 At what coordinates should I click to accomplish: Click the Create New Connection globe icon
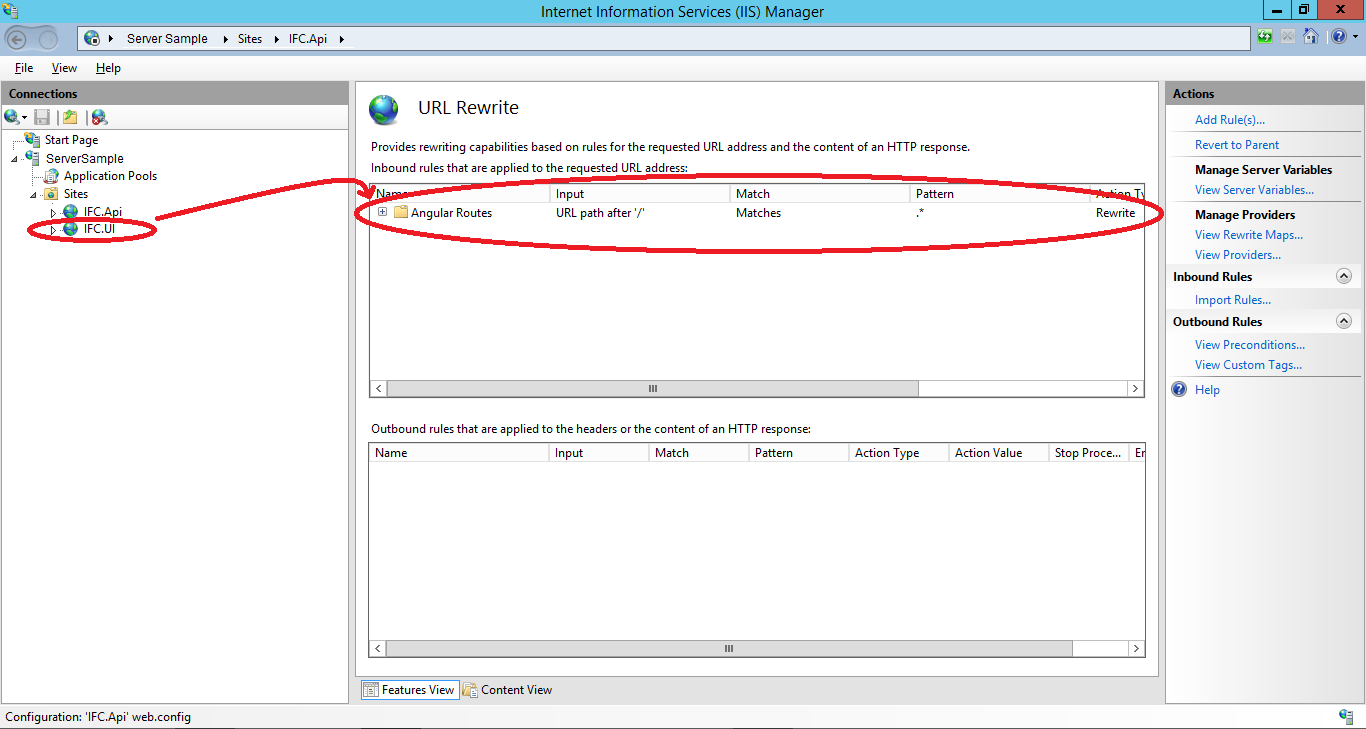(12, 117)
